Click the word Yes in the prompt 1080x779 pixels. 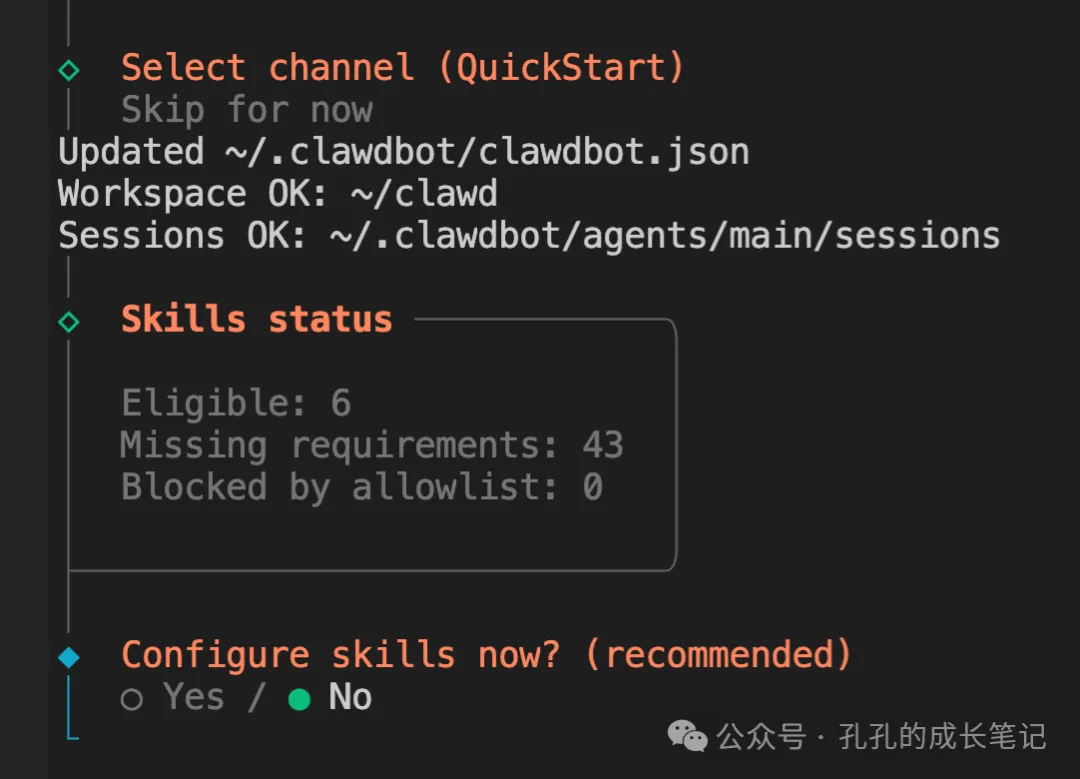(x=194, y=697)
